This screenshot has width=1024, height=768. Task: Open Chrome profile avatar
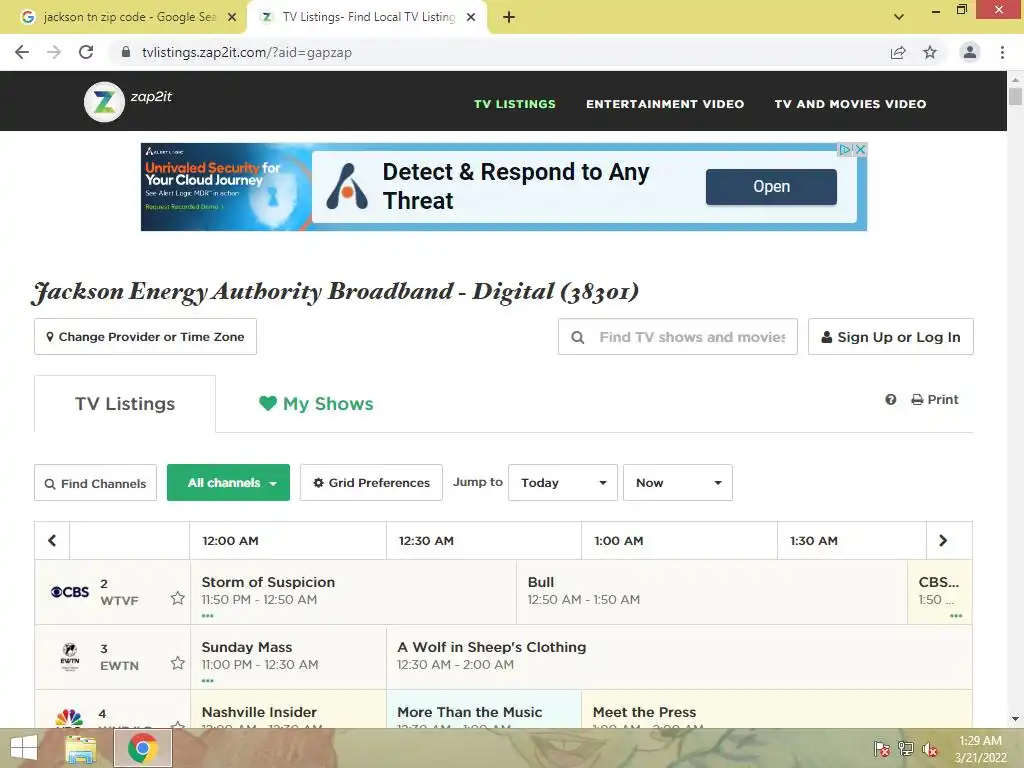click(x=970, y=52)
